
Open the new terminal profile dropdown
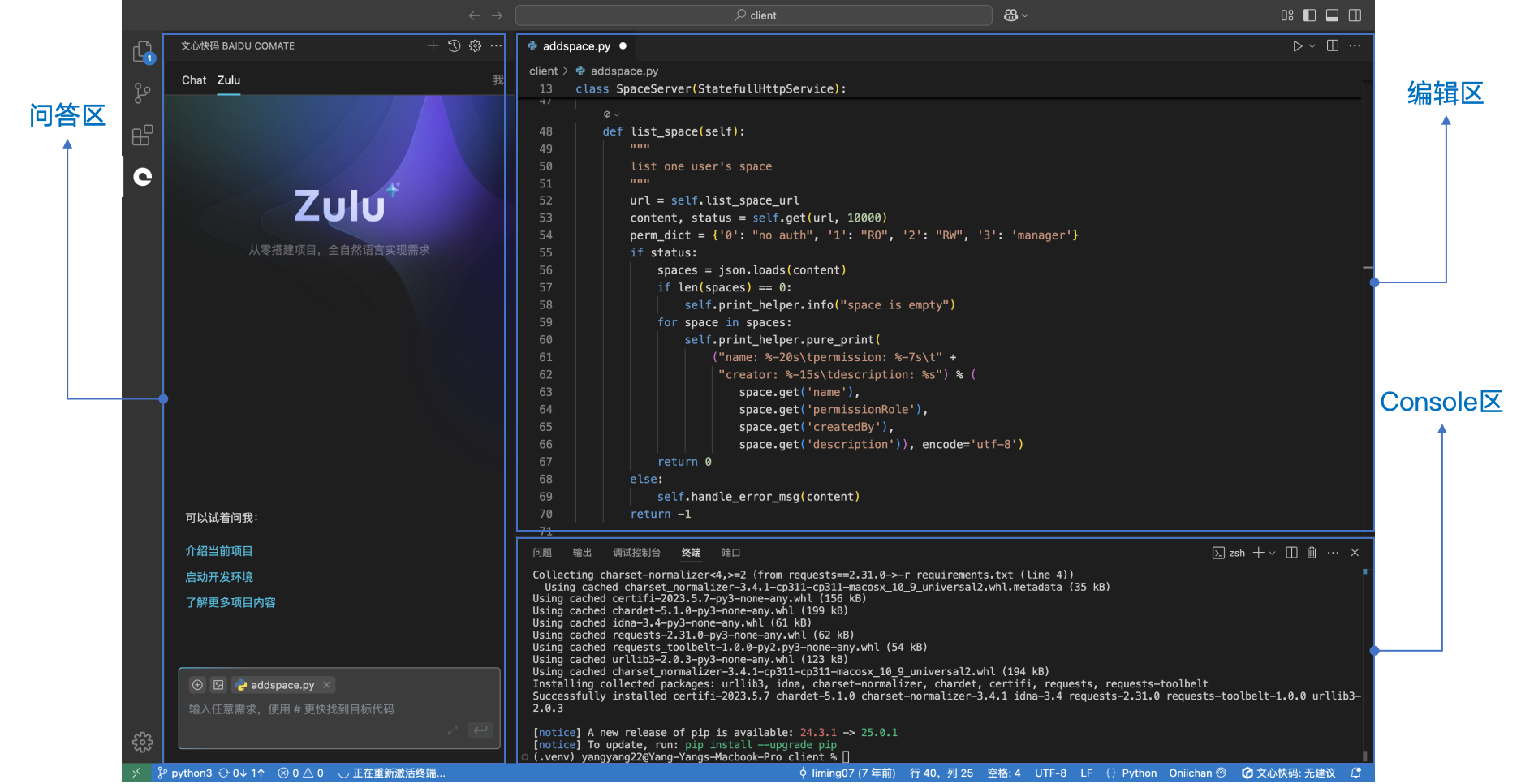(x=1272, y=553)
